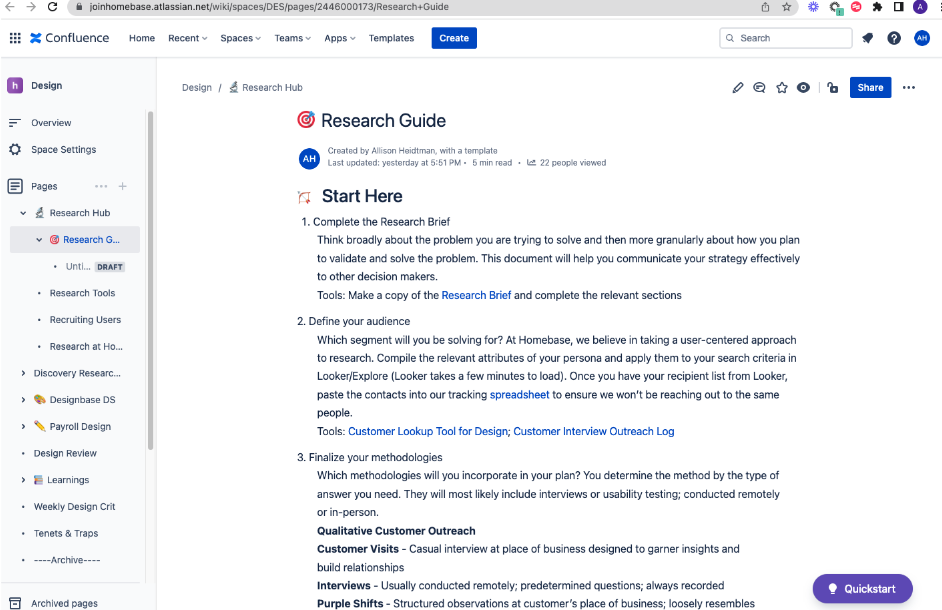This screenshot has width=942, height=610.
Task: Open Space Settings gear
Action: click(15, 150)
